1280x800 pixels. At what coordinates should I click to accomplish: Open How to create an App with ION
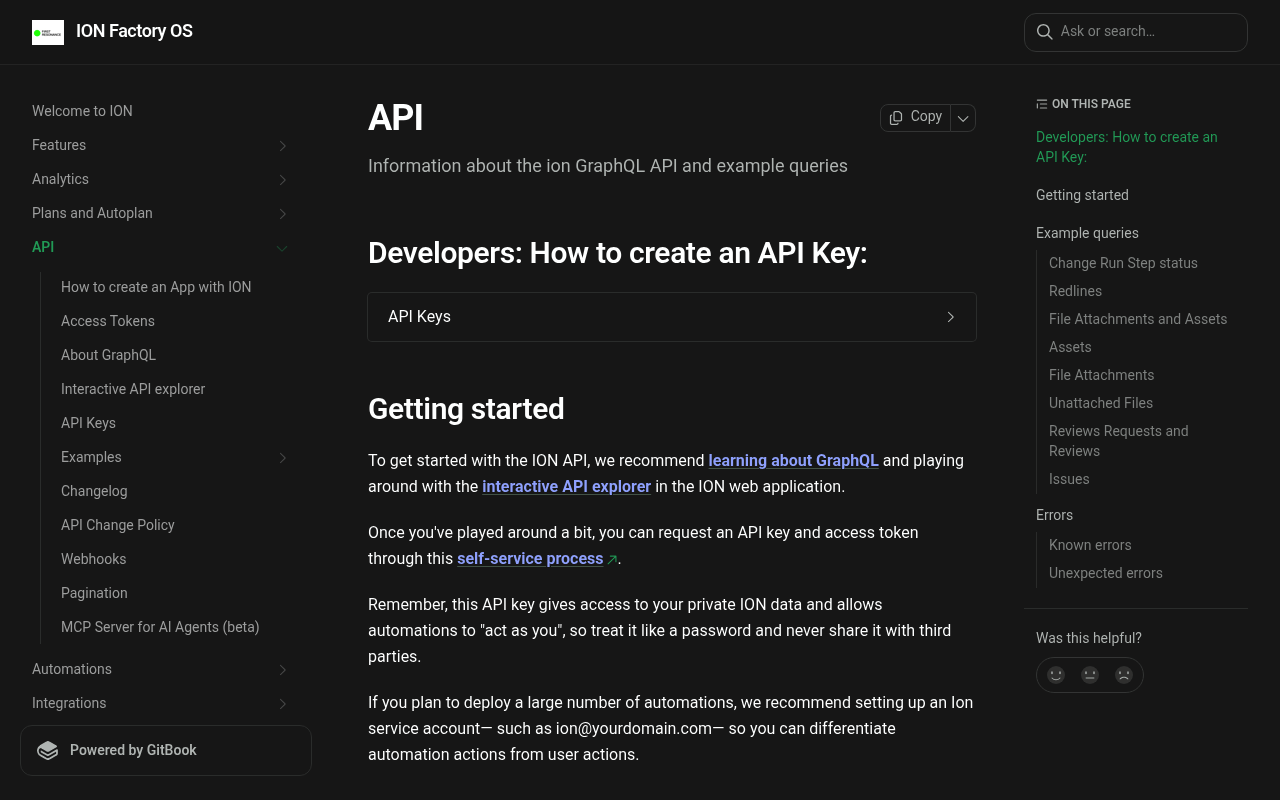(x=156, y=287)
